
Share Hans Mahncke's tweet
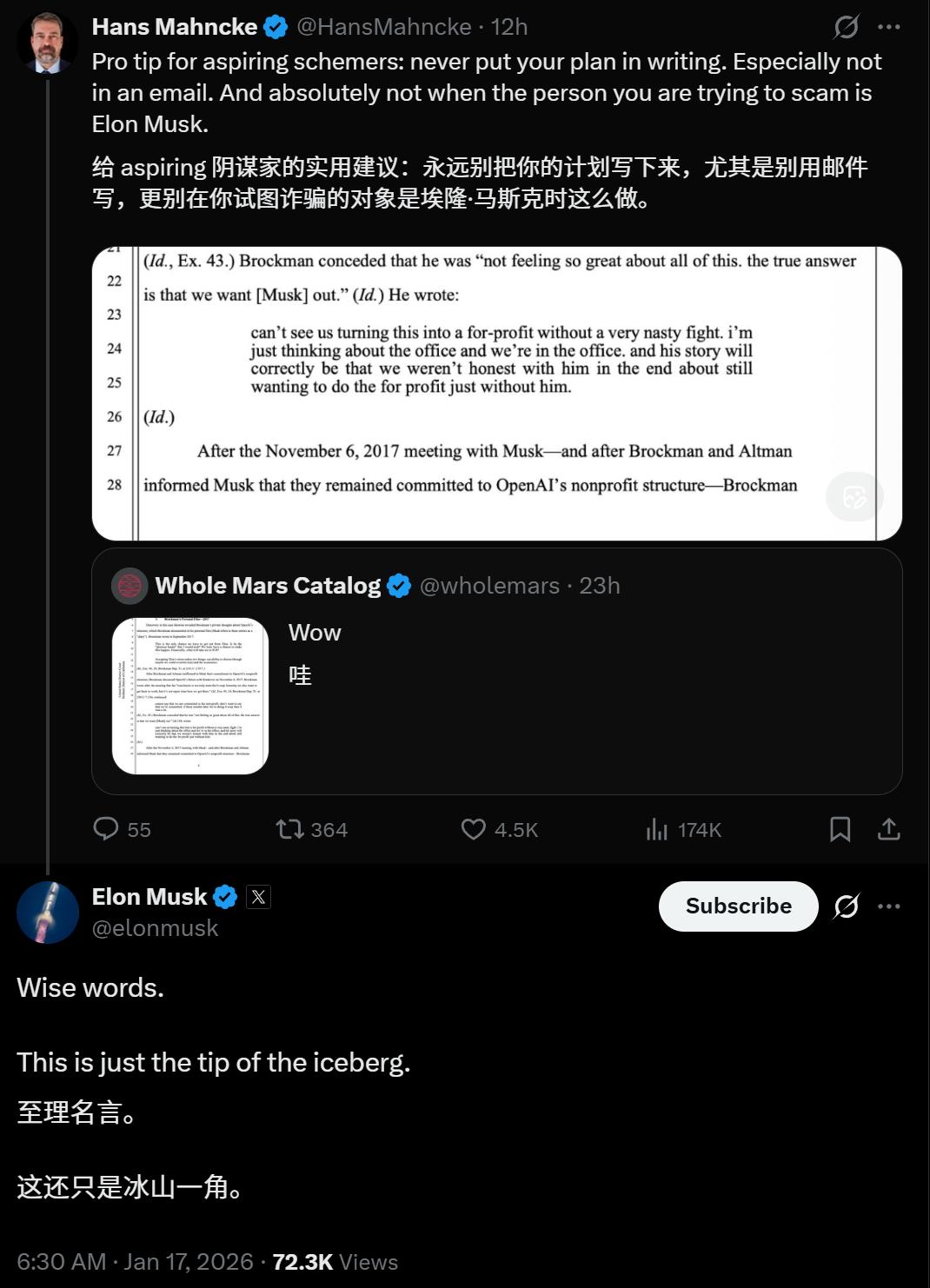889,830
